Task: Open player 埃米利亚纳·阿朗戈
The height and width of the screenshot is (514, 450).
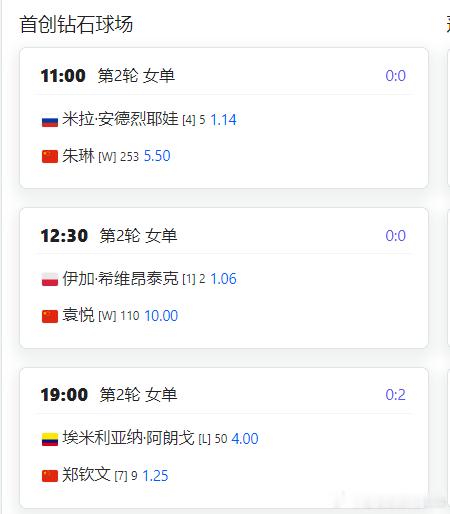Action: pyautogui.click(x=128, y=438)
